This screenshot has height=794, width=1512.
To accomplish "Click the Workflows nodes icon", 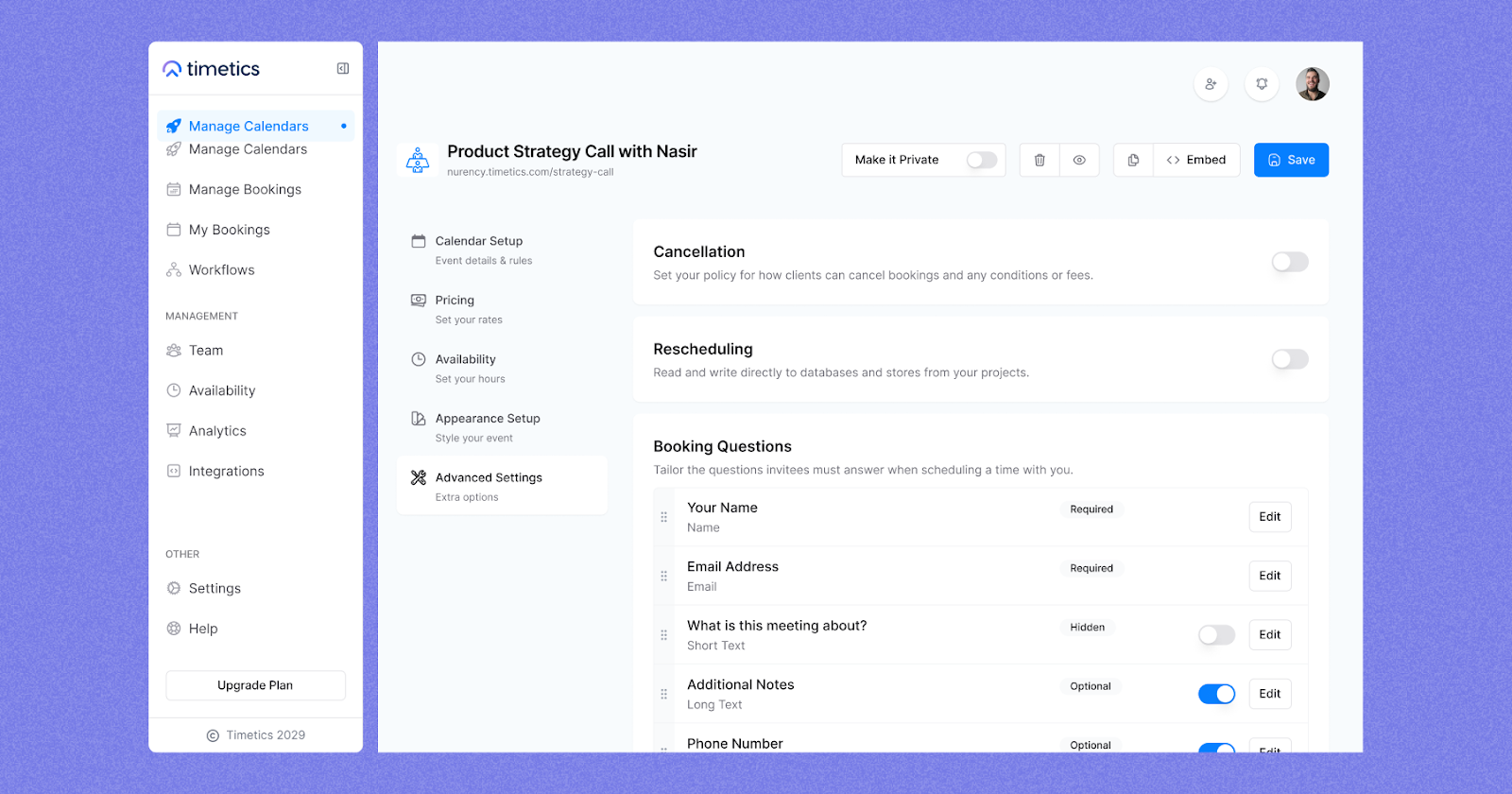I will pyautogui.click(x=174, y=270).
